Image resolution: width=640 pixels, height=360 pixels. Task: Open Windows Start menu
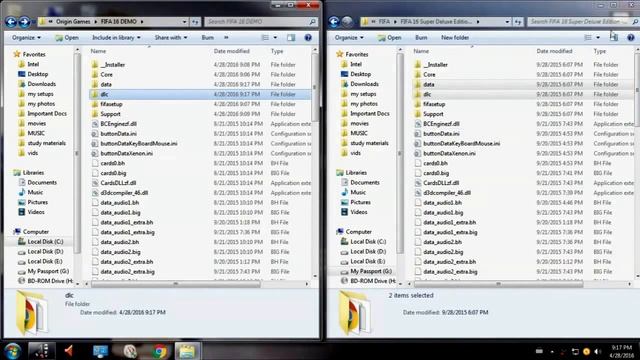click(13, 351)
